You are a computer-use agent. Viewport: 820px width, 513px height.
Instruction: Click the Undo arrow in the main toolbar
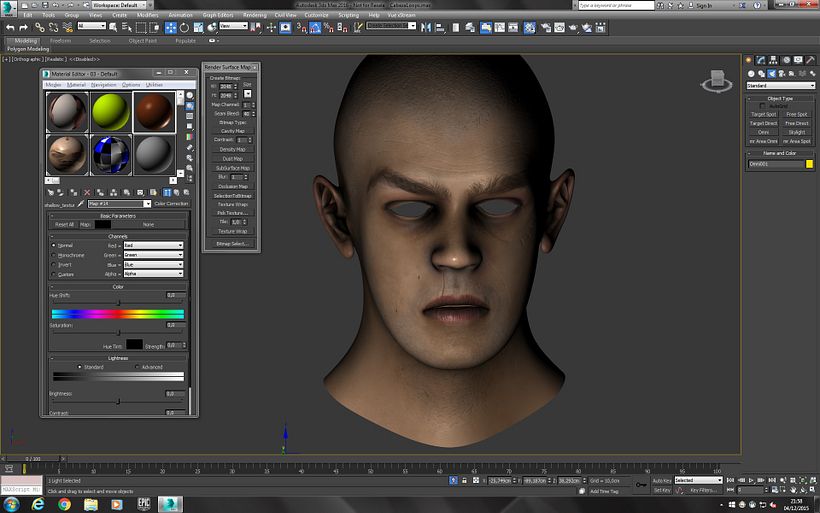(9, 27)
